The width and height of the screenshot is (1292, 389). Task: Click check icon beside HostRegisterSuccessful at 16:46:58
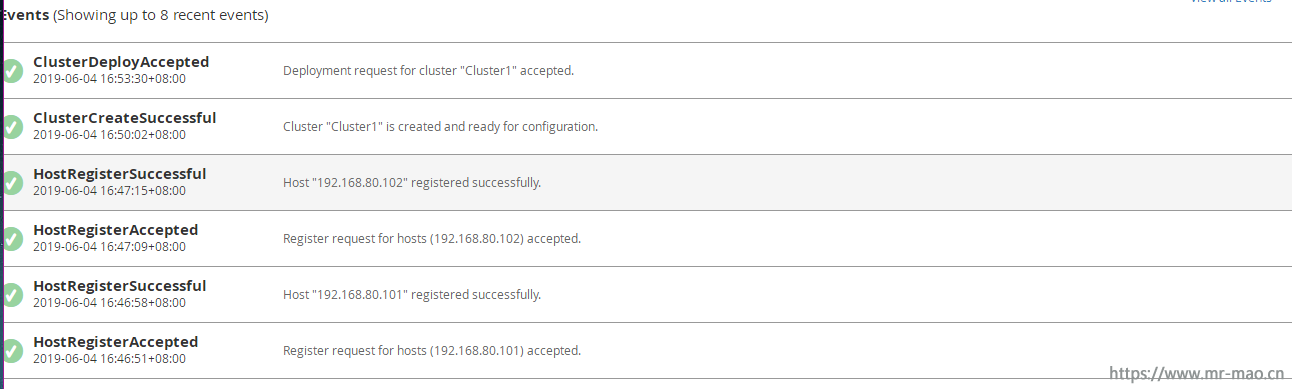(x=12, y=295)
